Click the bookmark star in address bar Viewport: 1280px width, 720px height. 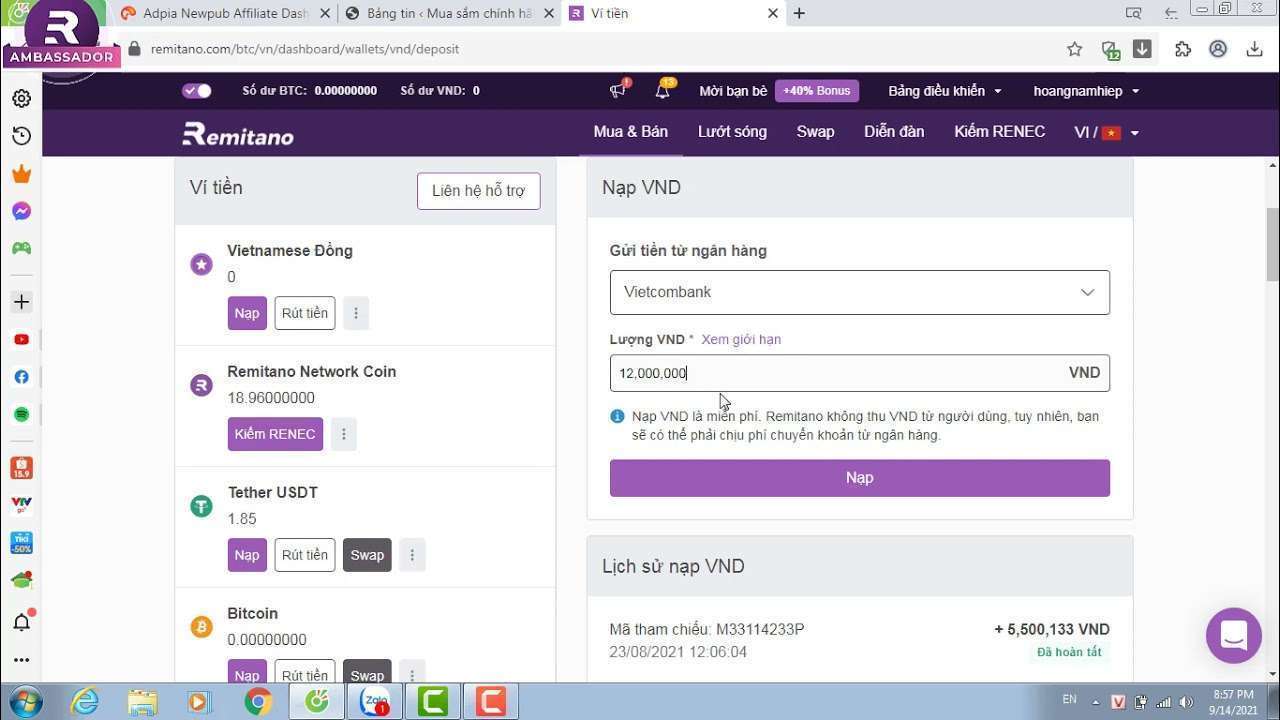click(1074, 49)
